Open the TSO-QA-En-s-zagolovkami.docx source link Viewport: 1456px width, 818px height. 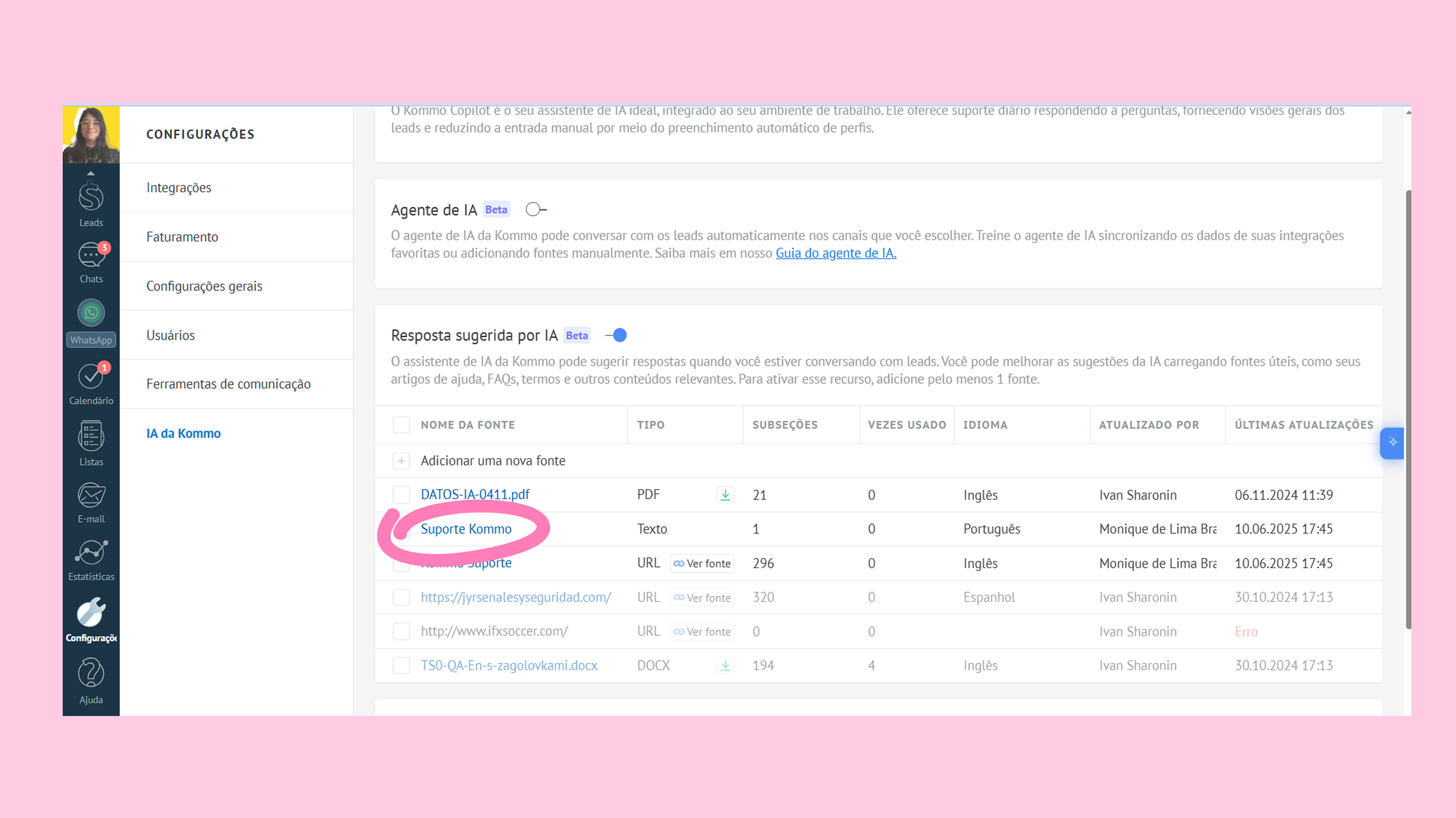[x=509, y=666]
